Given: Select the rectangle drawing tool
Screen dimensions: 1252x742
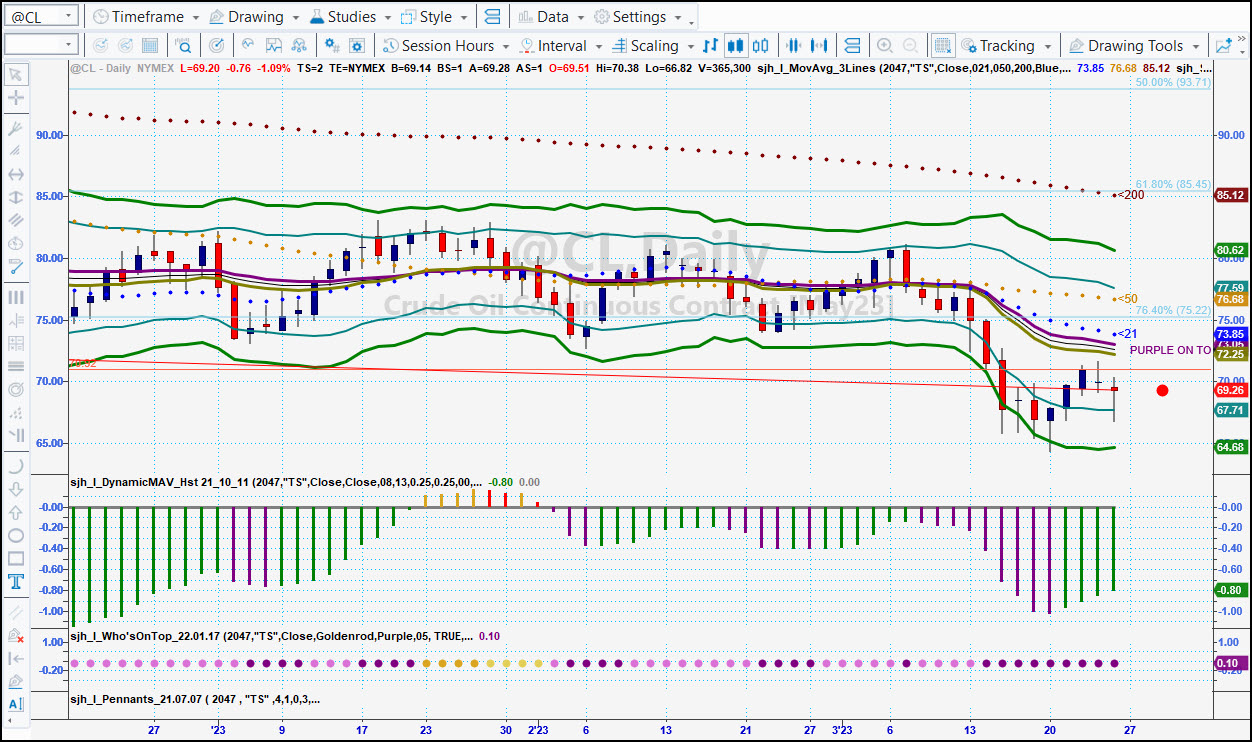Looking at the screenshot, I should (x=16, y=558).
